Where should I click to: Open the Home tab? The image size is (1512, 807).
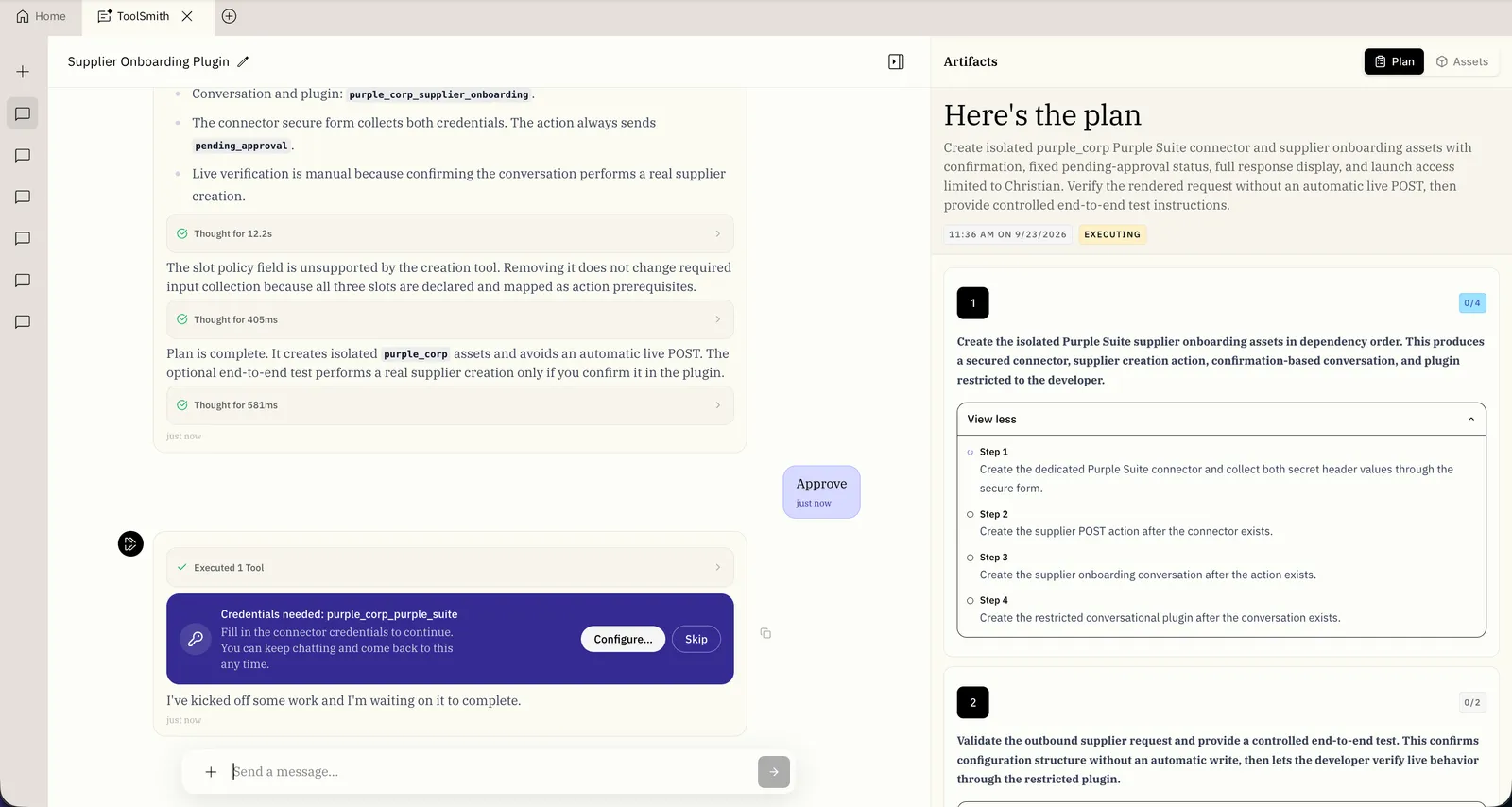click(41, 16)
